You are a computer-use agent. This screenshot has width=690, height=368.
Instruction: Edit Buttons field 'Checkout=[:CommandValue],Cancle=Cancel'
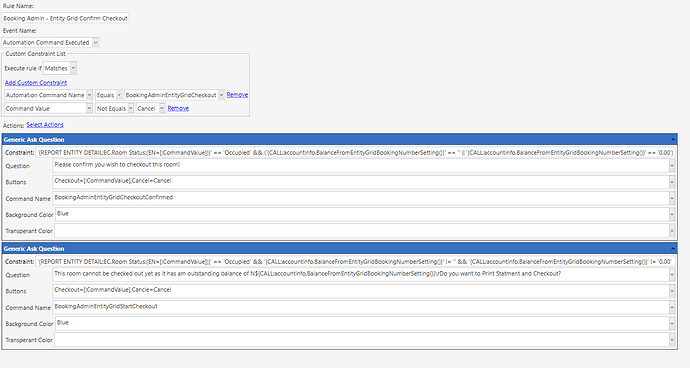[360, 291]
